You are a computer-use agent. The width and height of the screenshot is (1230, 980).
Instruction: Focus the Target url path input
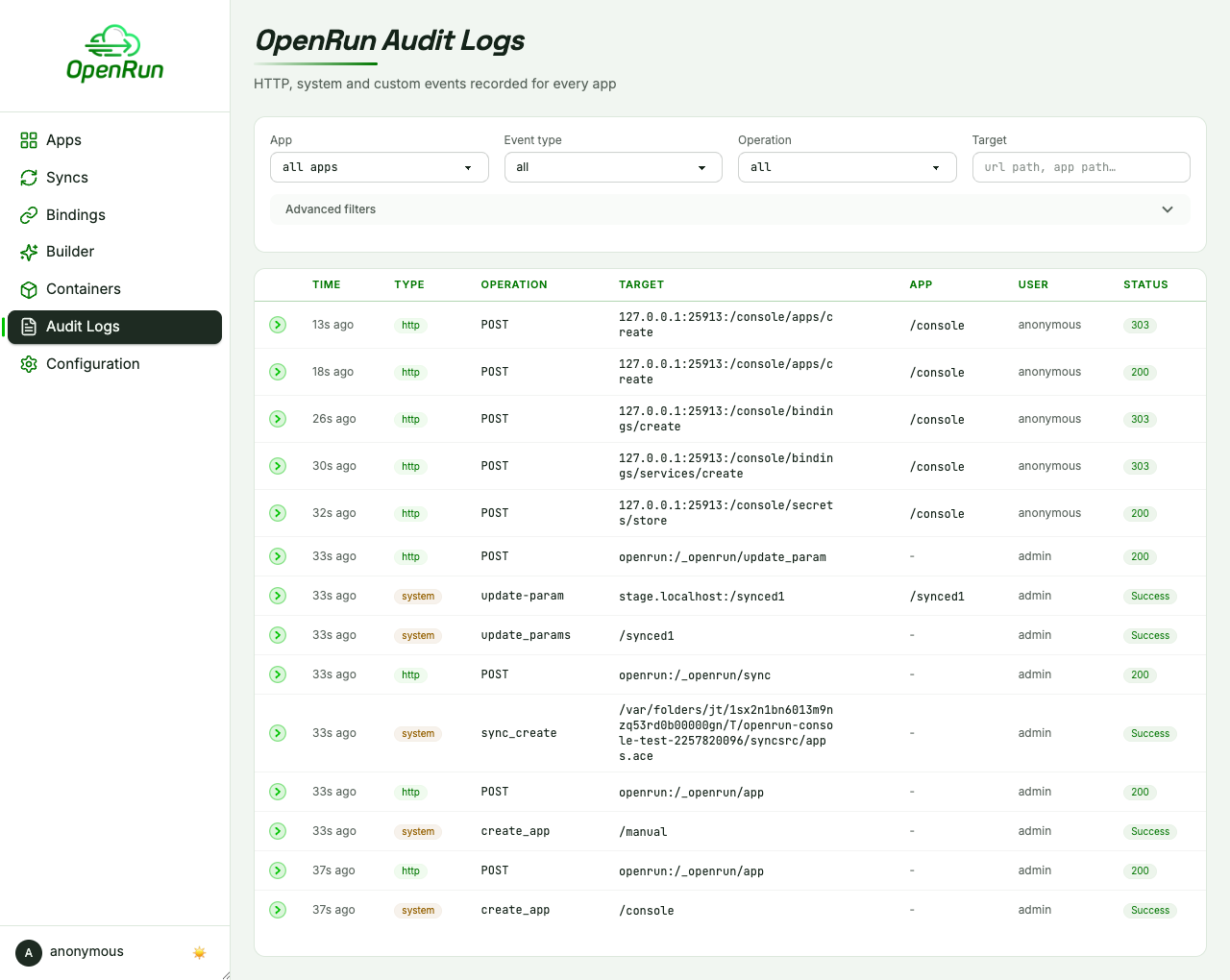pos(1081,167)
